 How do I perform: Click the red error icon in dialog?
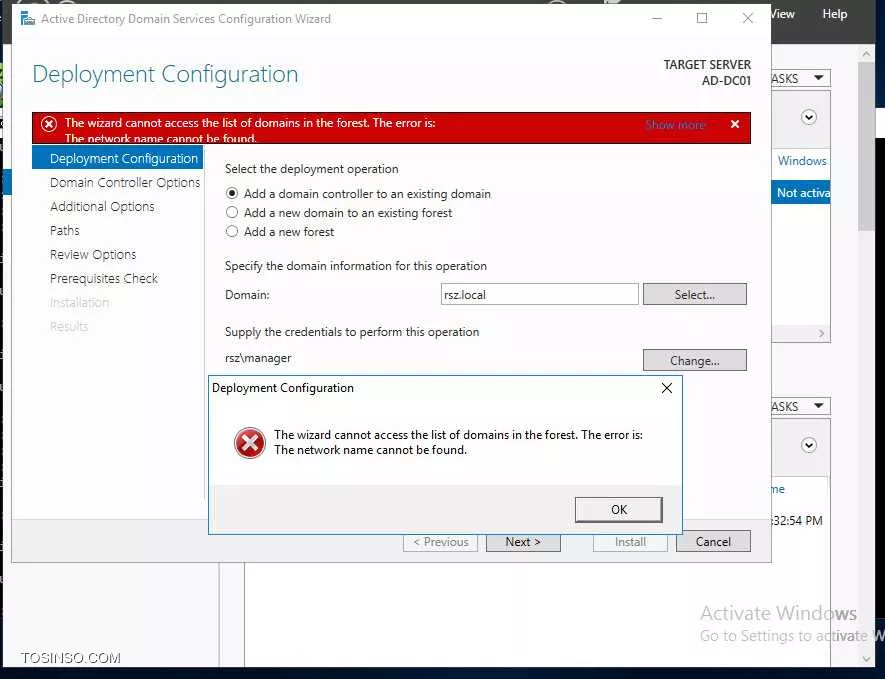(249, 442)
